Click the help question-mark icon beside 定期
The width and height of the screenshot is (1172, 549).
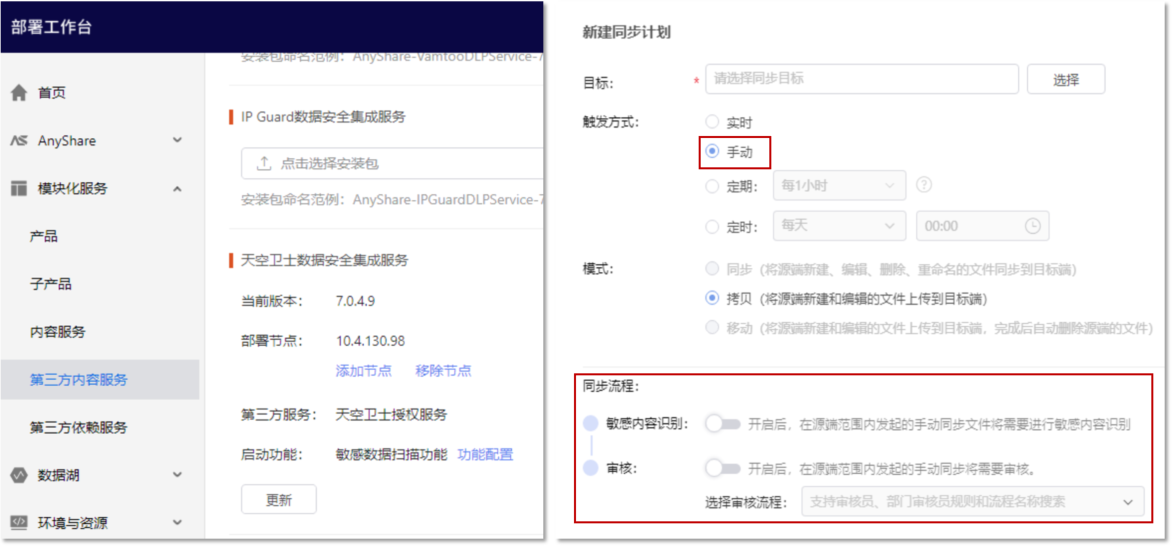pos(925,185)
